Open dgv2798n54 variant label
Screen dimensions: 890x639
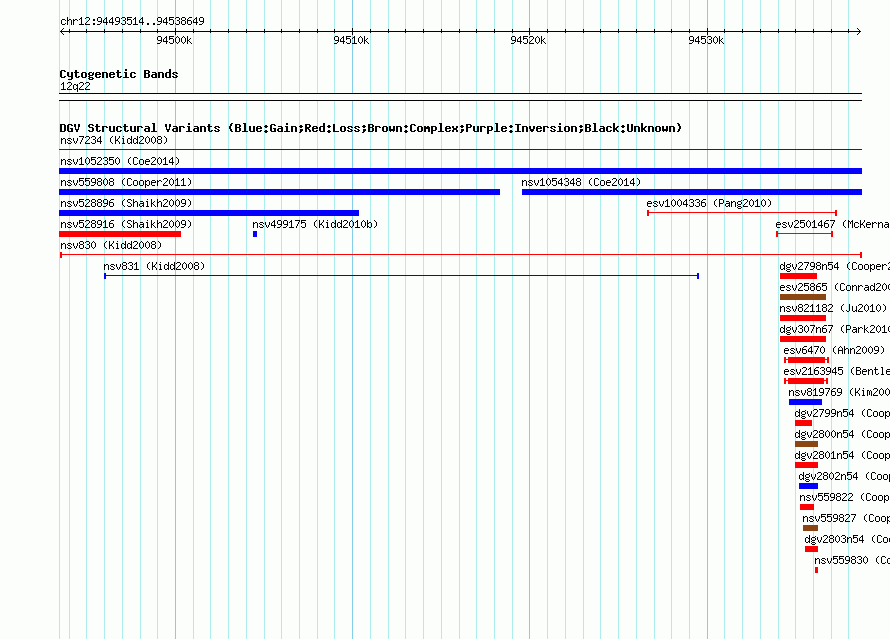(834, 266)
